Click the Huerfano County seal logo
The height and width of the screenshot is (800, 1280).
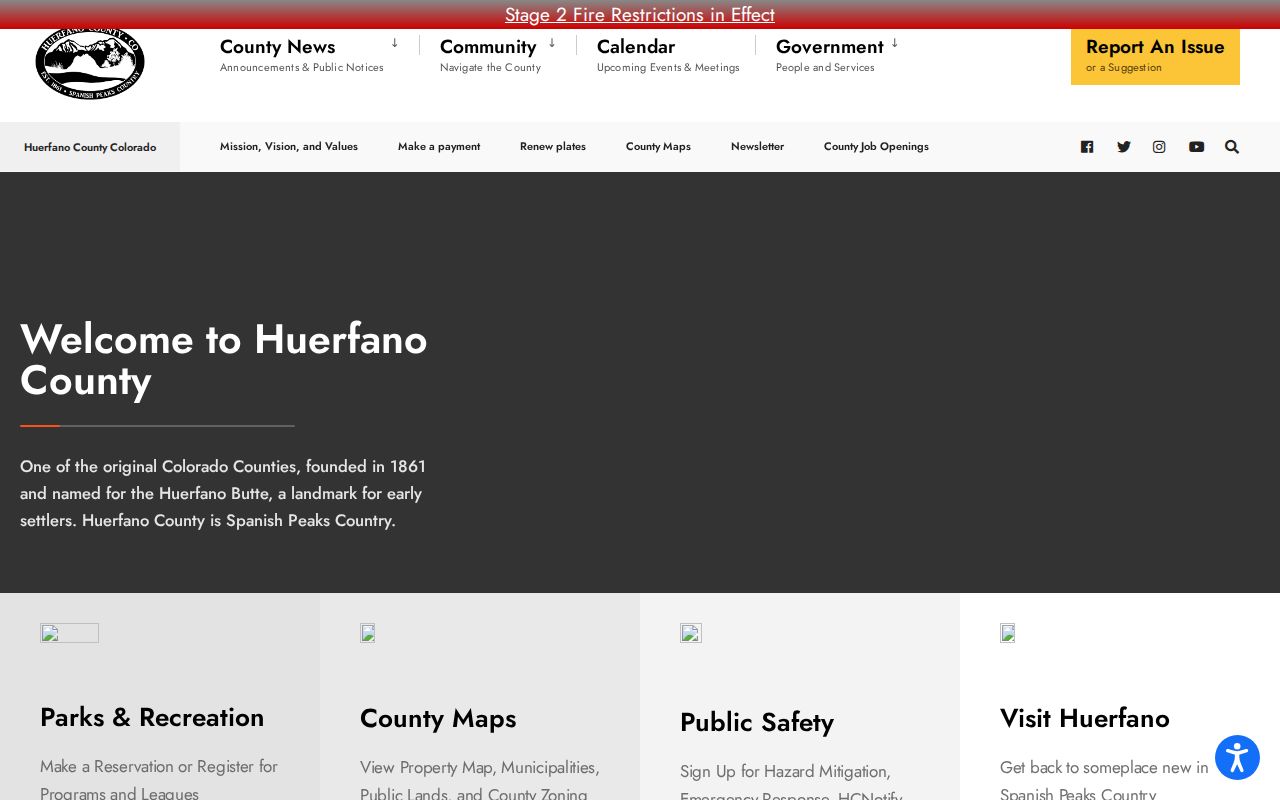pos(90,64)
